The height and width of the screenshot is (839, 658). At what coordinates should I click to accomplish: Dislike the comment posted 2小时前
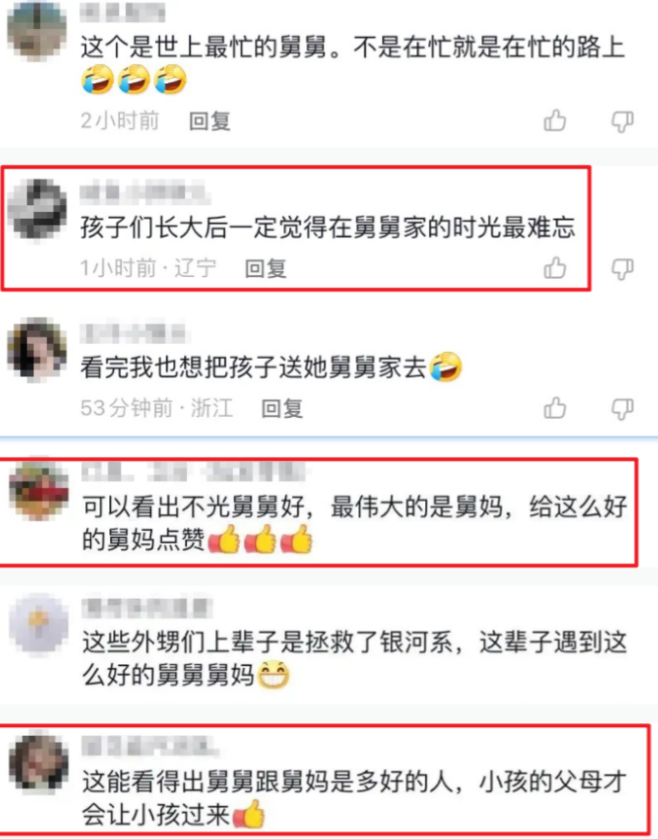[623, 122]
